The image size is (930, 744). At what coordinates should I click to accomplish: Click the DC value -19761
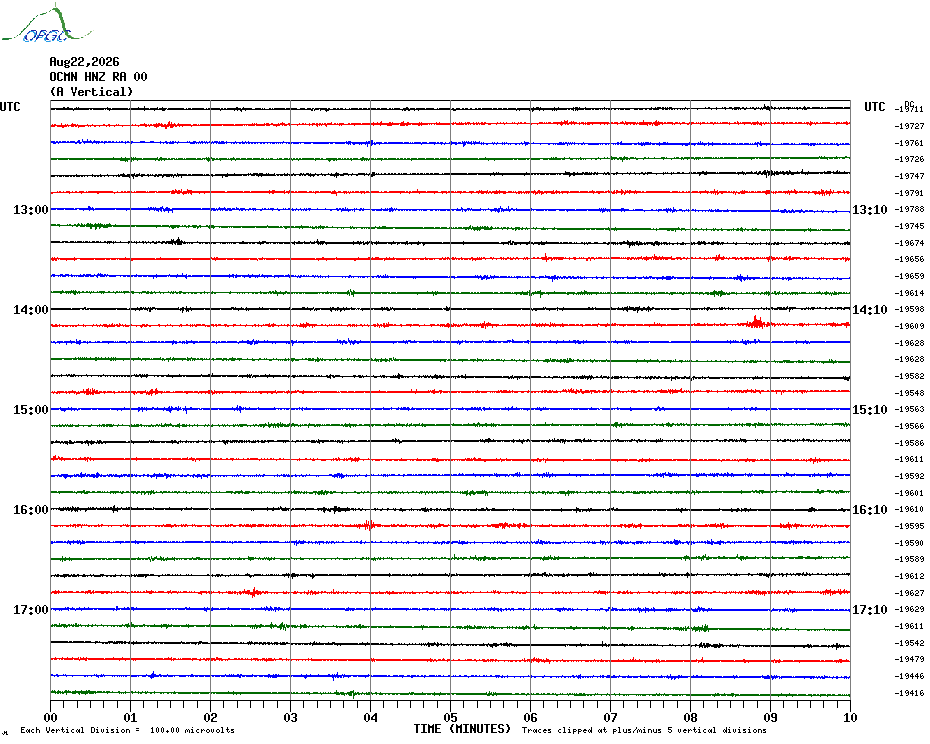[909, 143]
